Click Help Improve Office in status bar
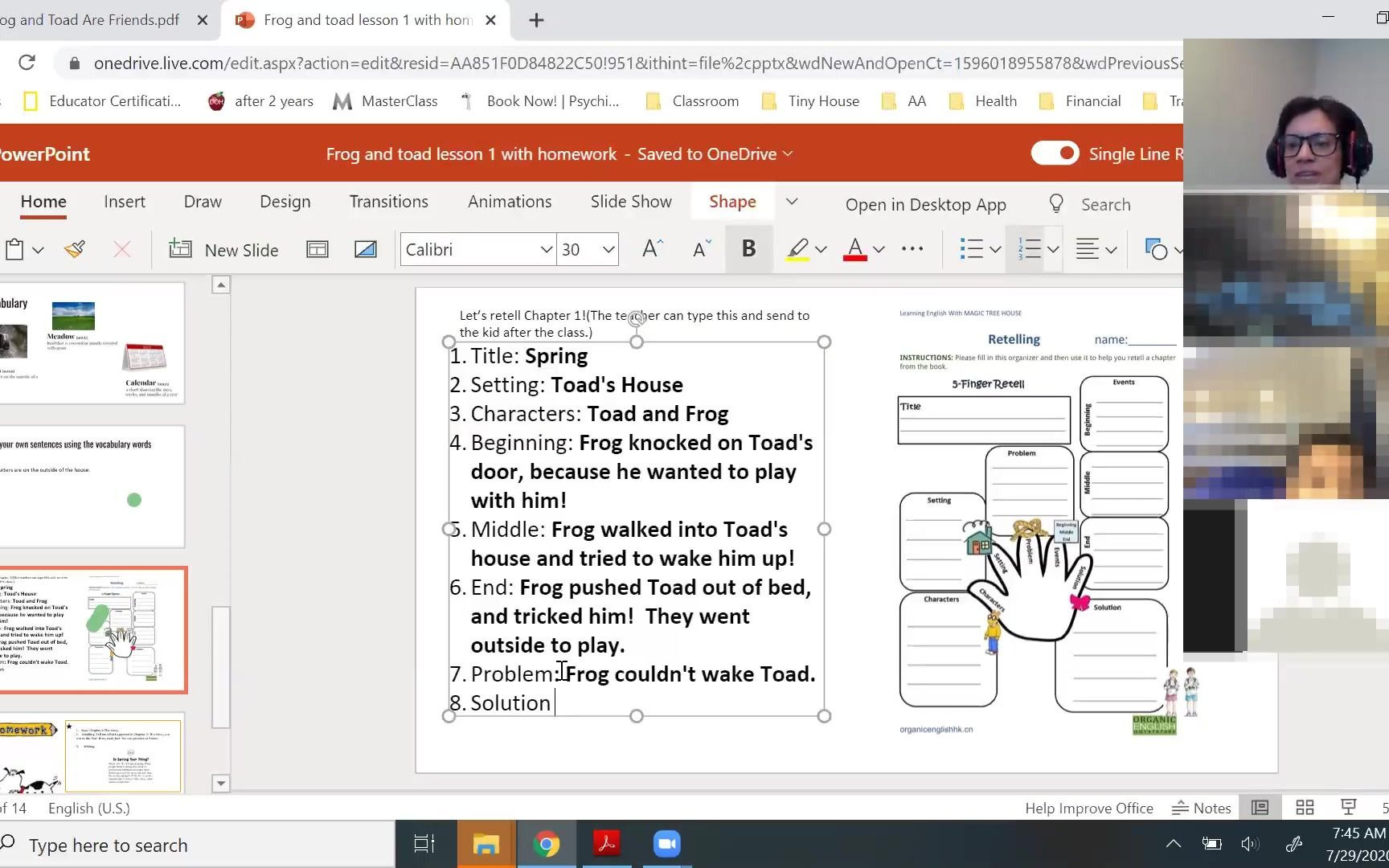Viewport: 1389px width, 868px height. (x=1089, y=809)
